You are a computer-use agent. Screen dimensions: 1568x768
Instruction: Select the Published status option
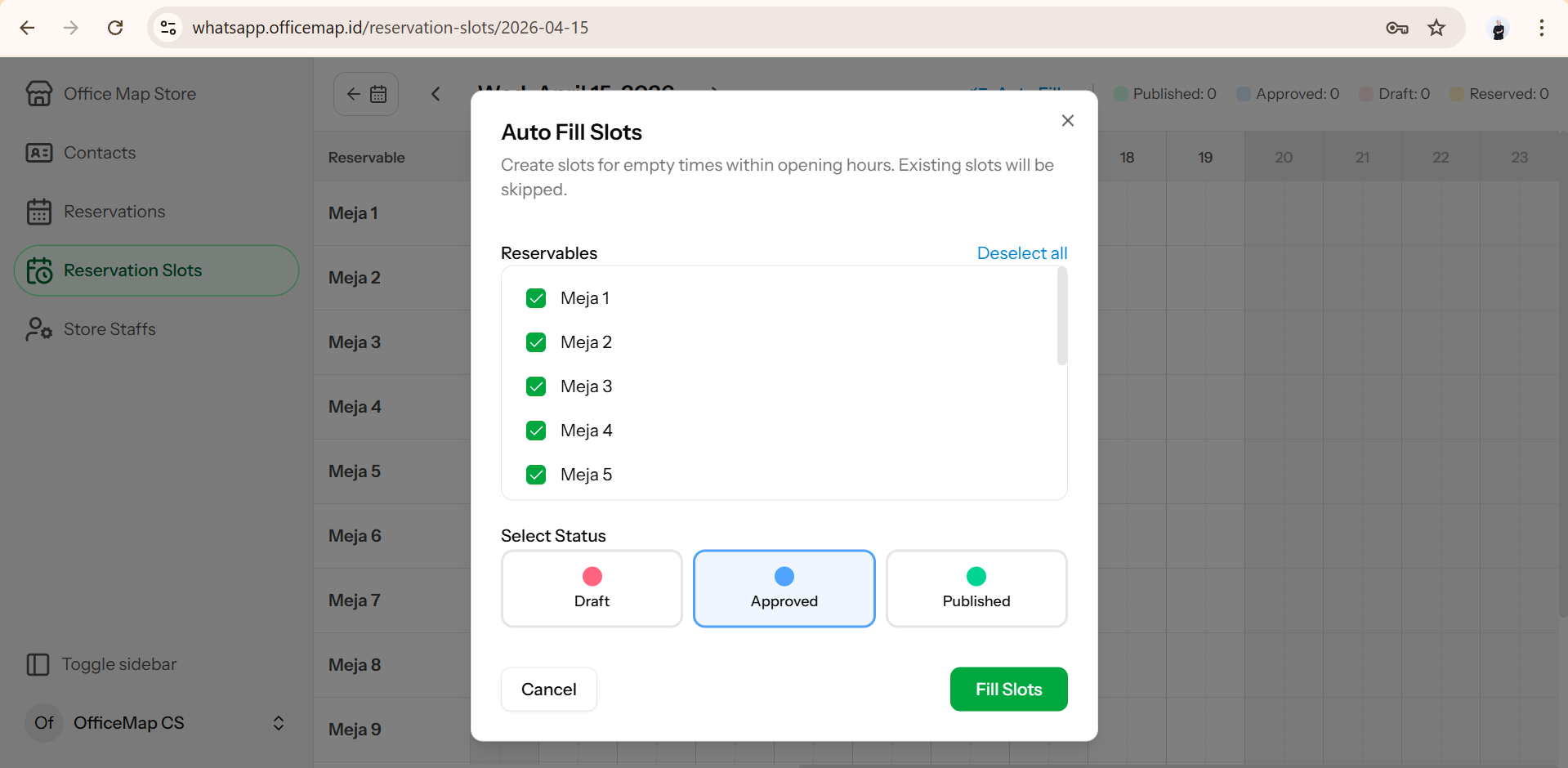(x=976, y=588)
